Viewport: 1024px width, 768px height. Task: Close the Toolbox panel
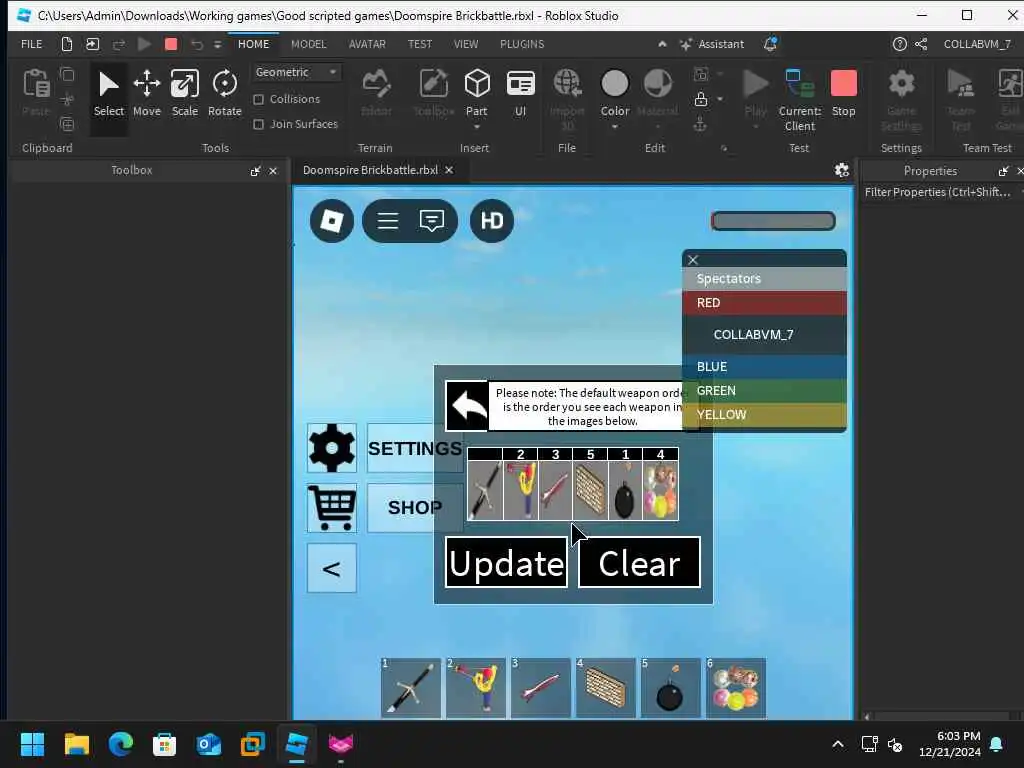pyautogui.click(x=273, y=171)
